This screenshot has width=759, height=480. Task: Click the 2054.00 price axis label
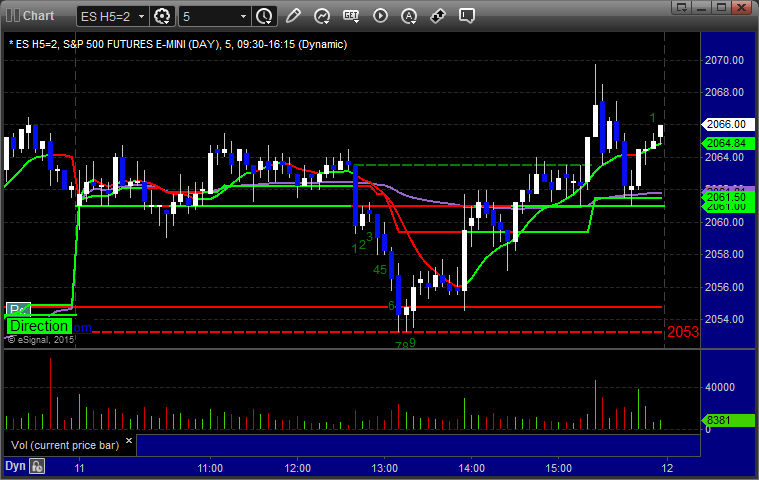click(x=724, y=319)
